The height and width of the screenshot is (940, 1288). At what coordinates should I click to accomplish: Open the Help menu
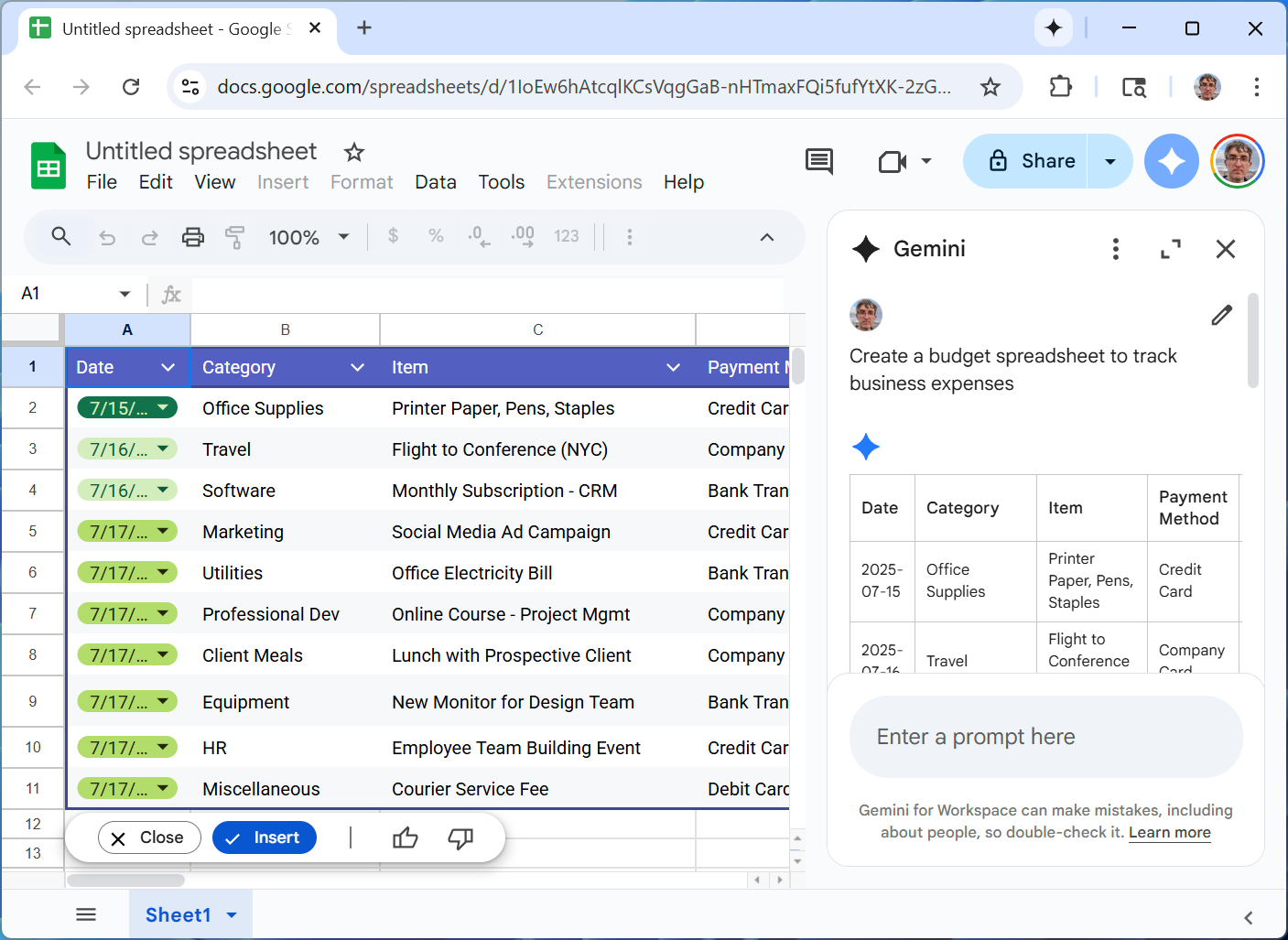point(684,182)
